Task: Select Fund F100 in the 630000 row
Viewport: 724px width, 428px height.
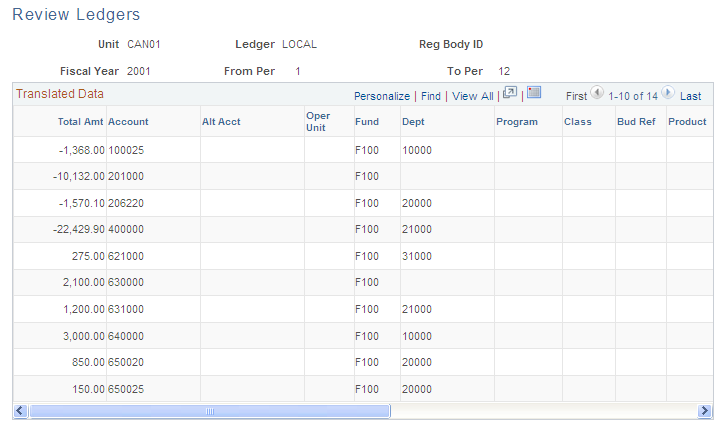Action: pyautogui.click(x=367, y=283)
